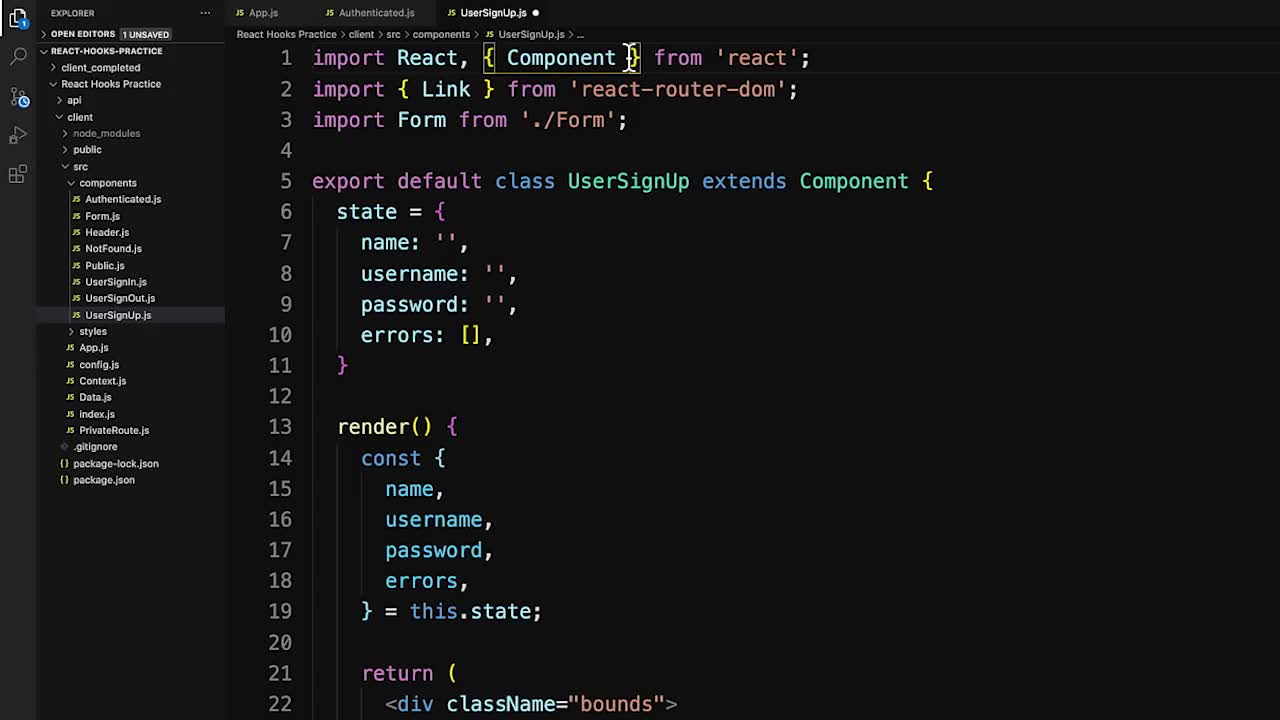Select package.json in the explorer
Image resolution: width=1280 pixels, height=720 pixels.
coord(104,479)
